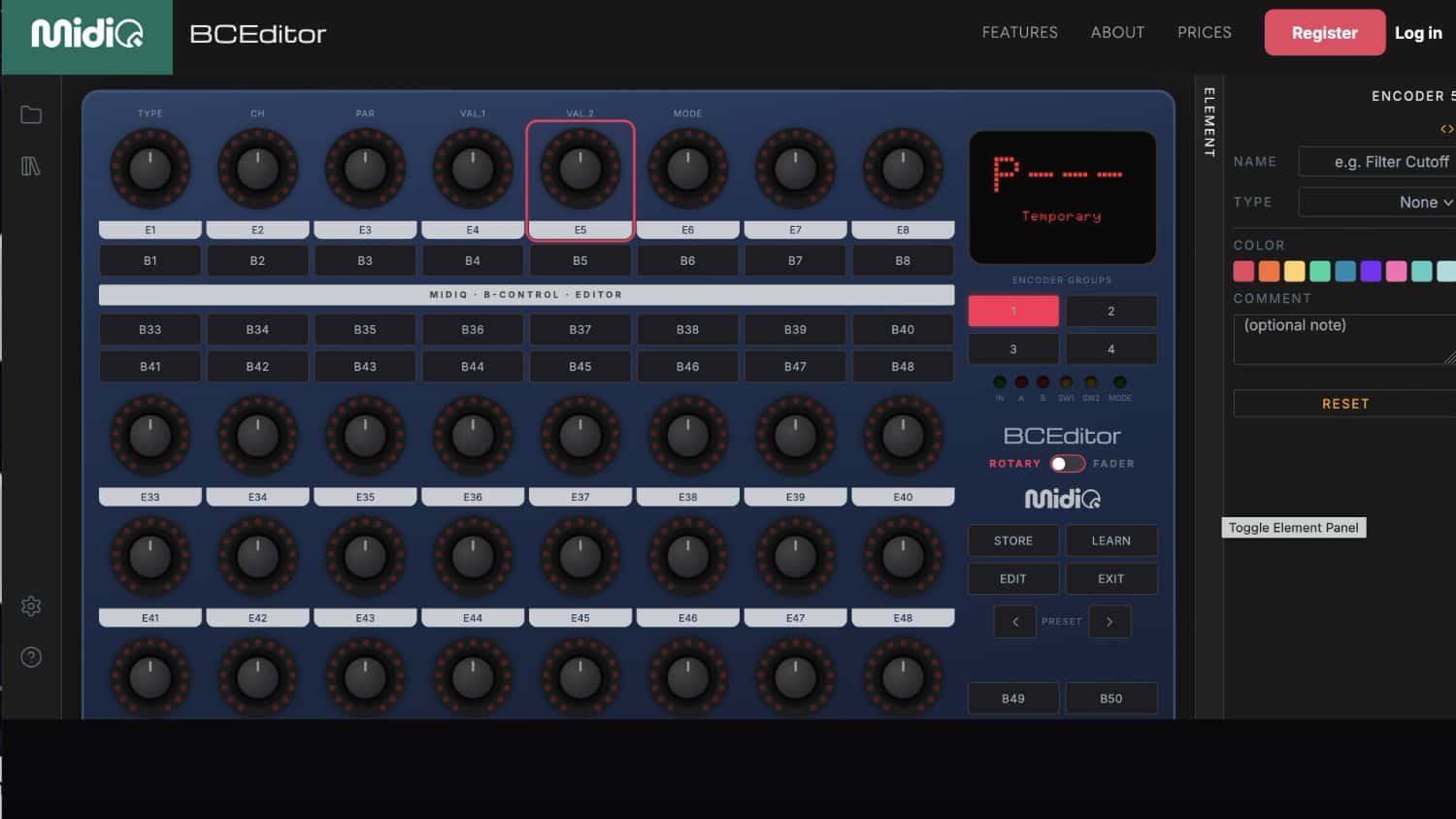Select encoder knob E7
The height and width of the screenshot is (819, 1456).
click(x=795, y=169)
